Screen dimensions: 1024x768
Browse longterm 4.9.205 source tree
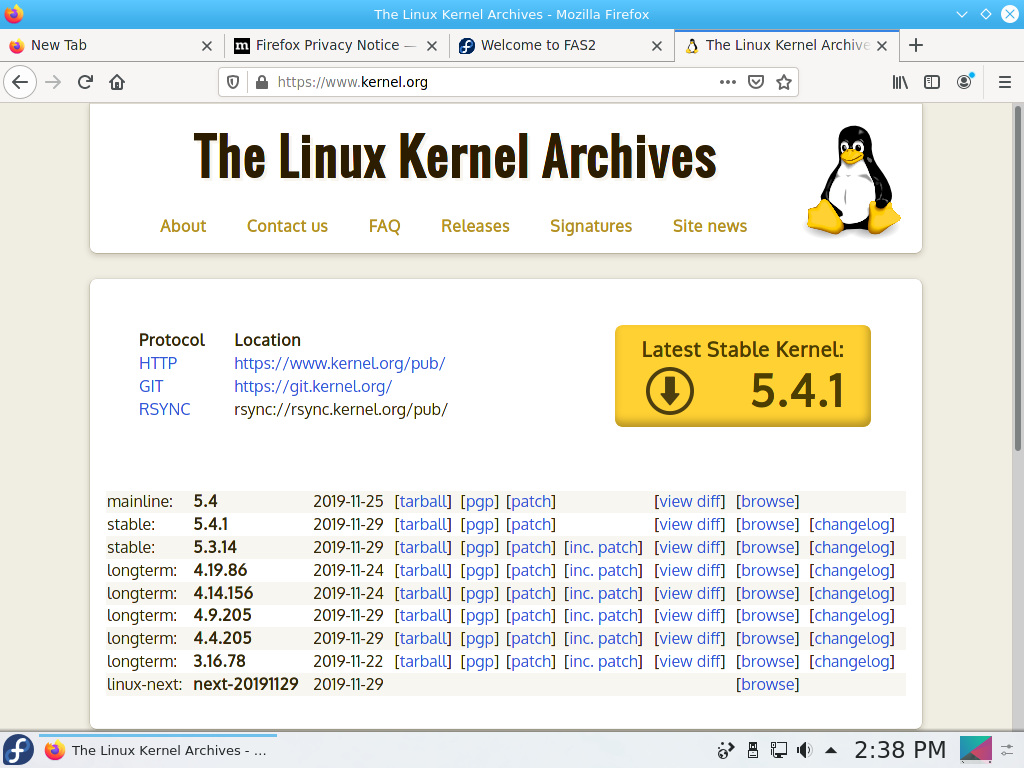point(767,615)
